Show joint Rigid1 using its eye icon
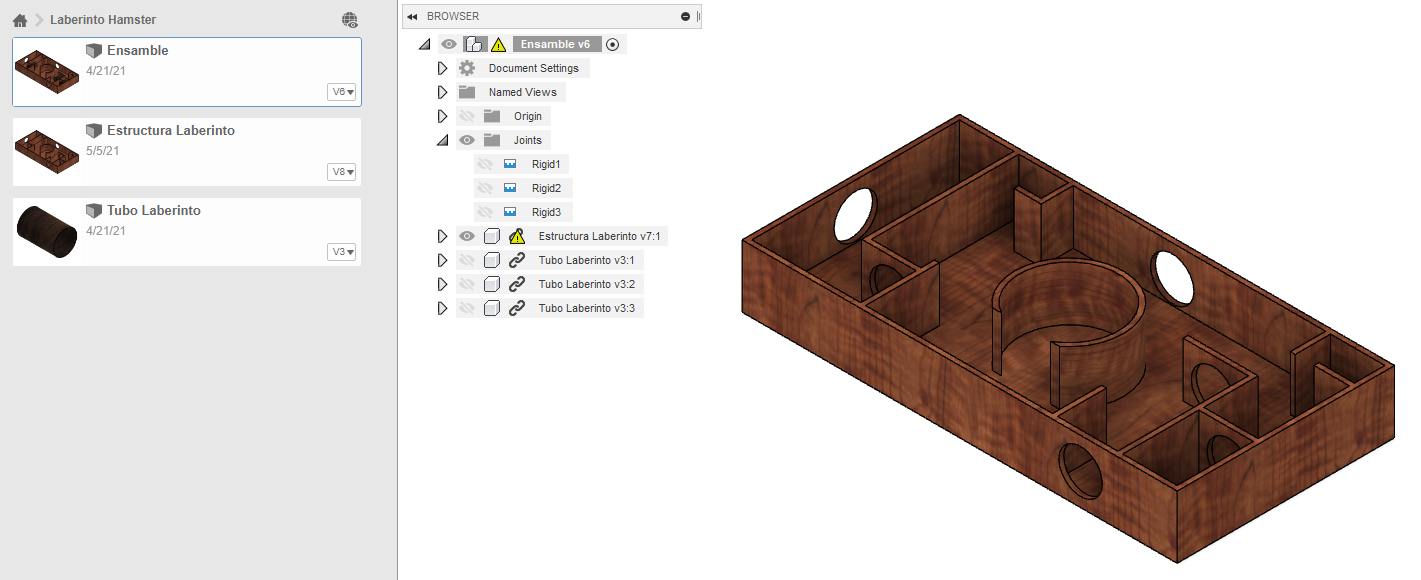Viewport: 1421px width, 580px height. [x=485, y=164]
